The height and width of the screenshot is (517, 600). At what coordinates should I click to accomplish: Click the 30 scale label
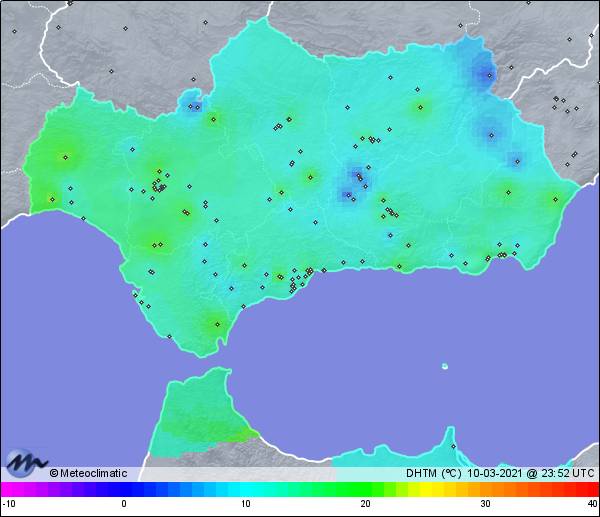(x=486, y=504)
